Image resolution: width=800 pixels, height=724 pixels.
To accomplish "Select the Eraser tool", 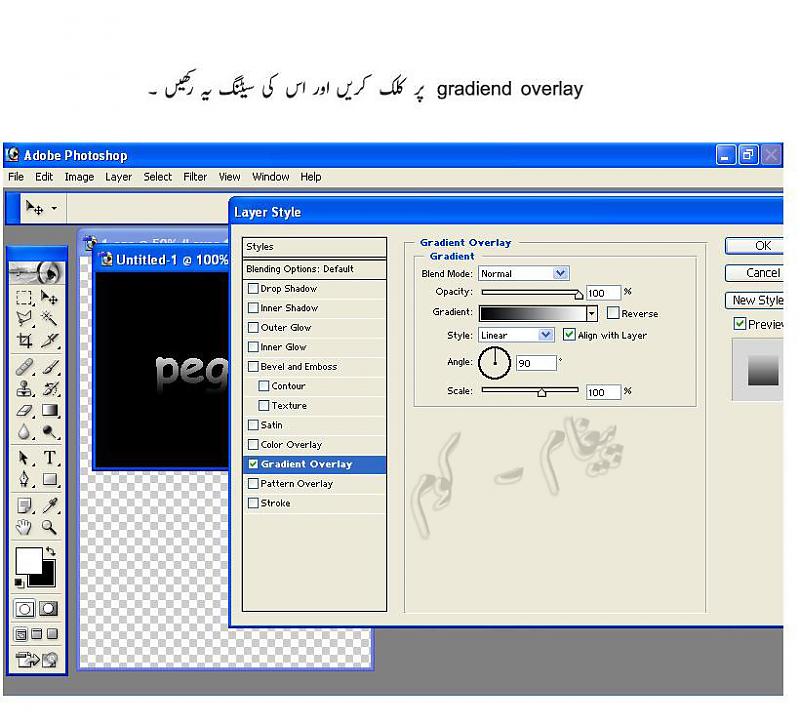I will [24, 410].
